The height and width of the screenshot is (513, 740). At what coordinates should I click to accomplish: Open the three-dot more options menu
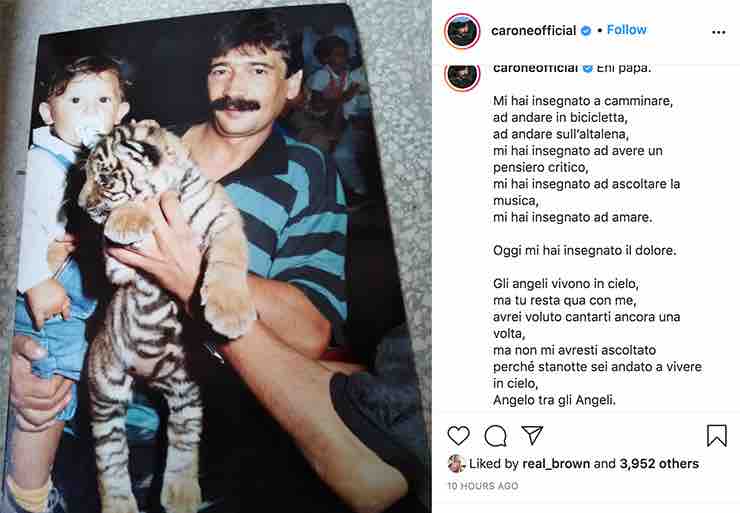click(718, 32)
